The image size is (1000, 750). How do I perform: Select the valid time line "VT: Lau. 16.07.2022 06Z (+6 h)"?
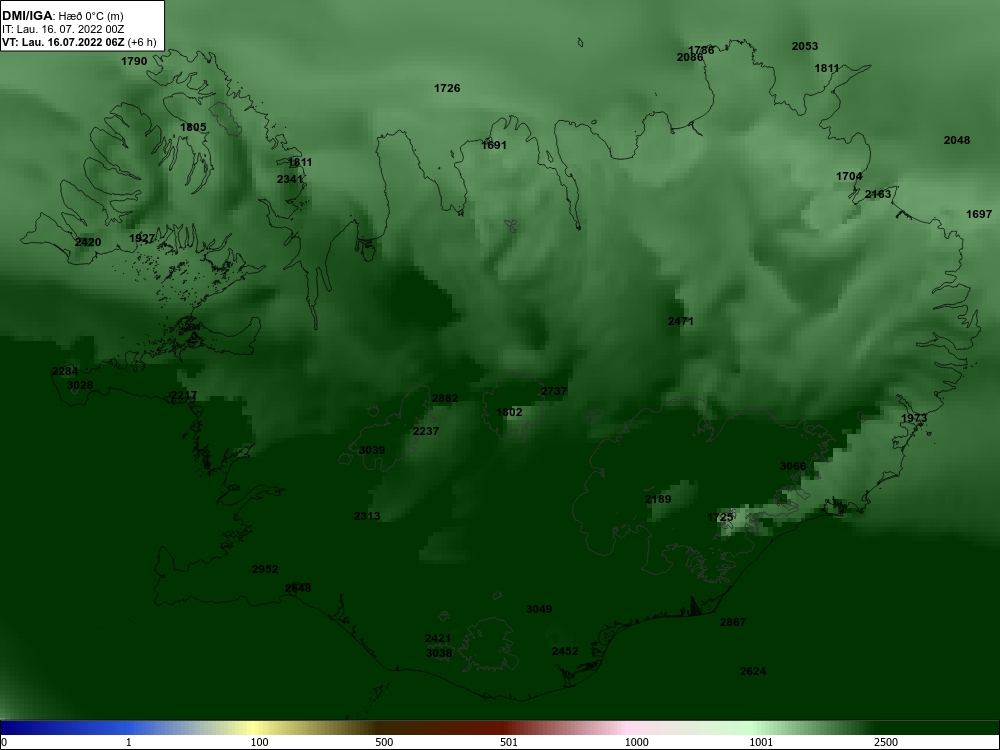click(x=79, y=43)
